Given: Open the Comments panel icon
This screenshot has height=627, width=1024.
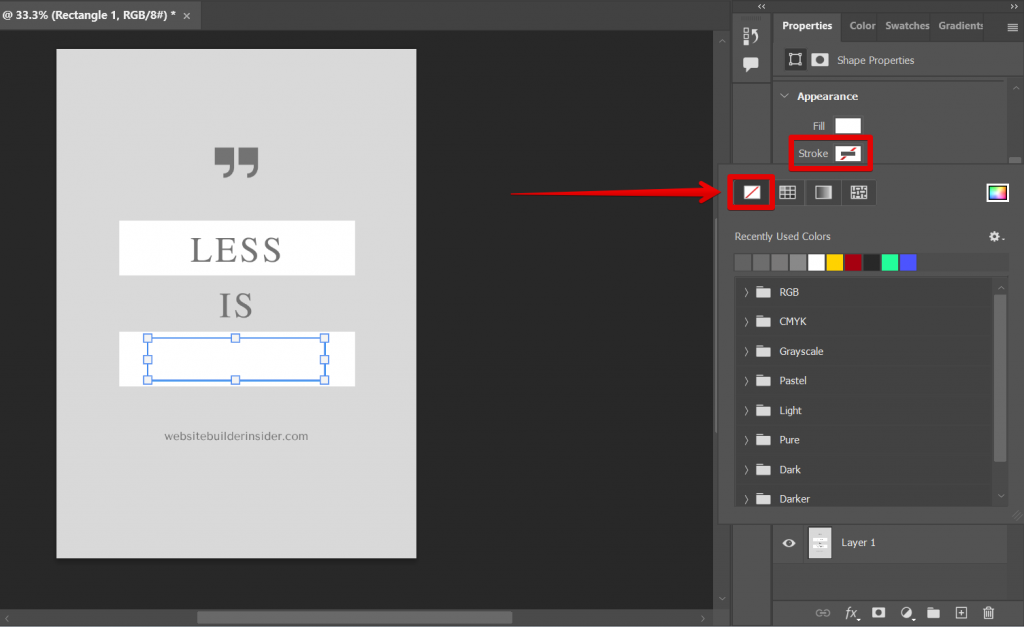Looking at the screenshot, I should 751,65.
